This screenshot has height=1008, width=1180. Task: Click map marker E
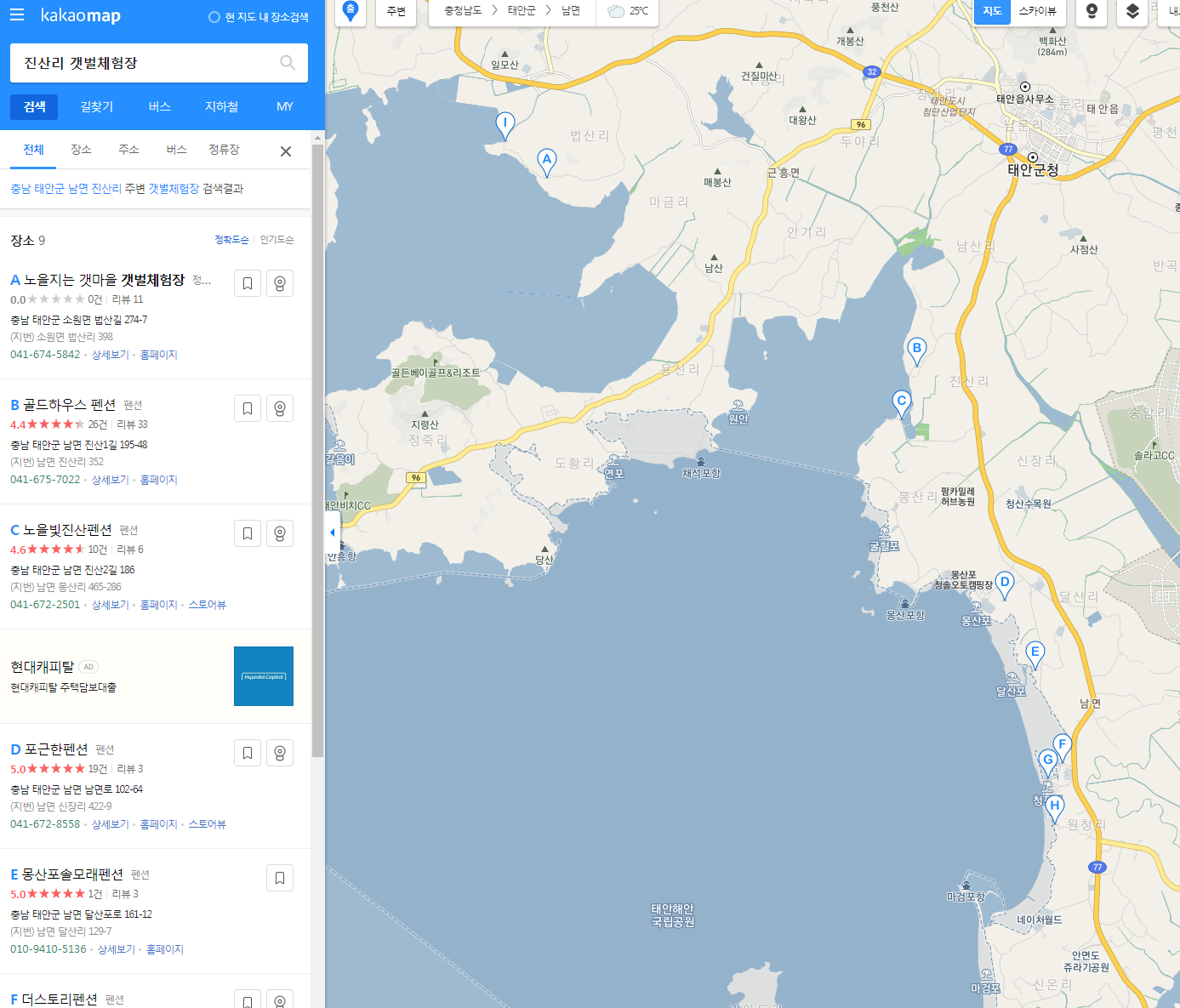[x=1035, y=655]
